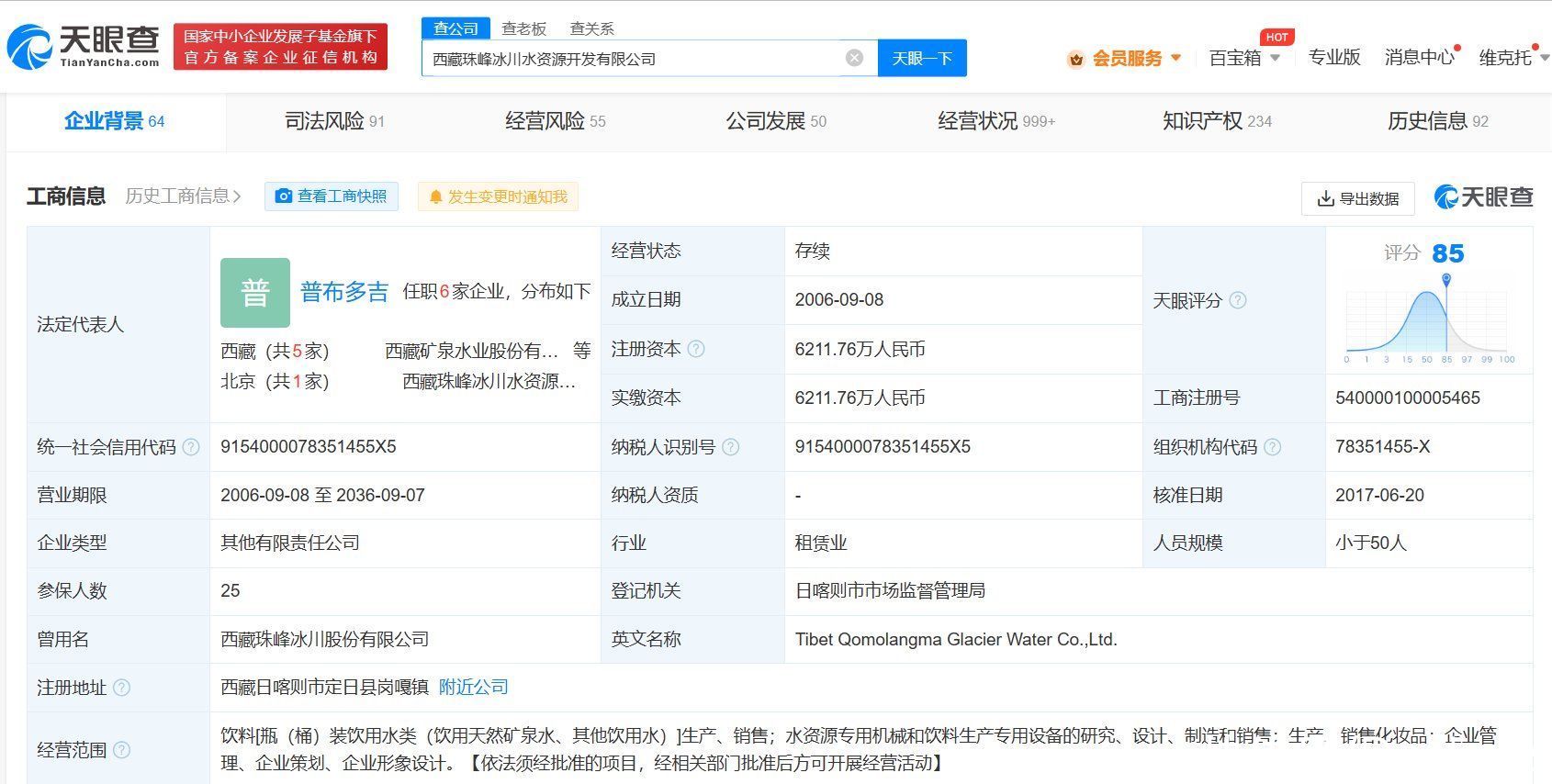Select the 公司发展 tab
The width and height of the screenshot is (1552, 784).
pyautogui.click(x=776, y=121)
